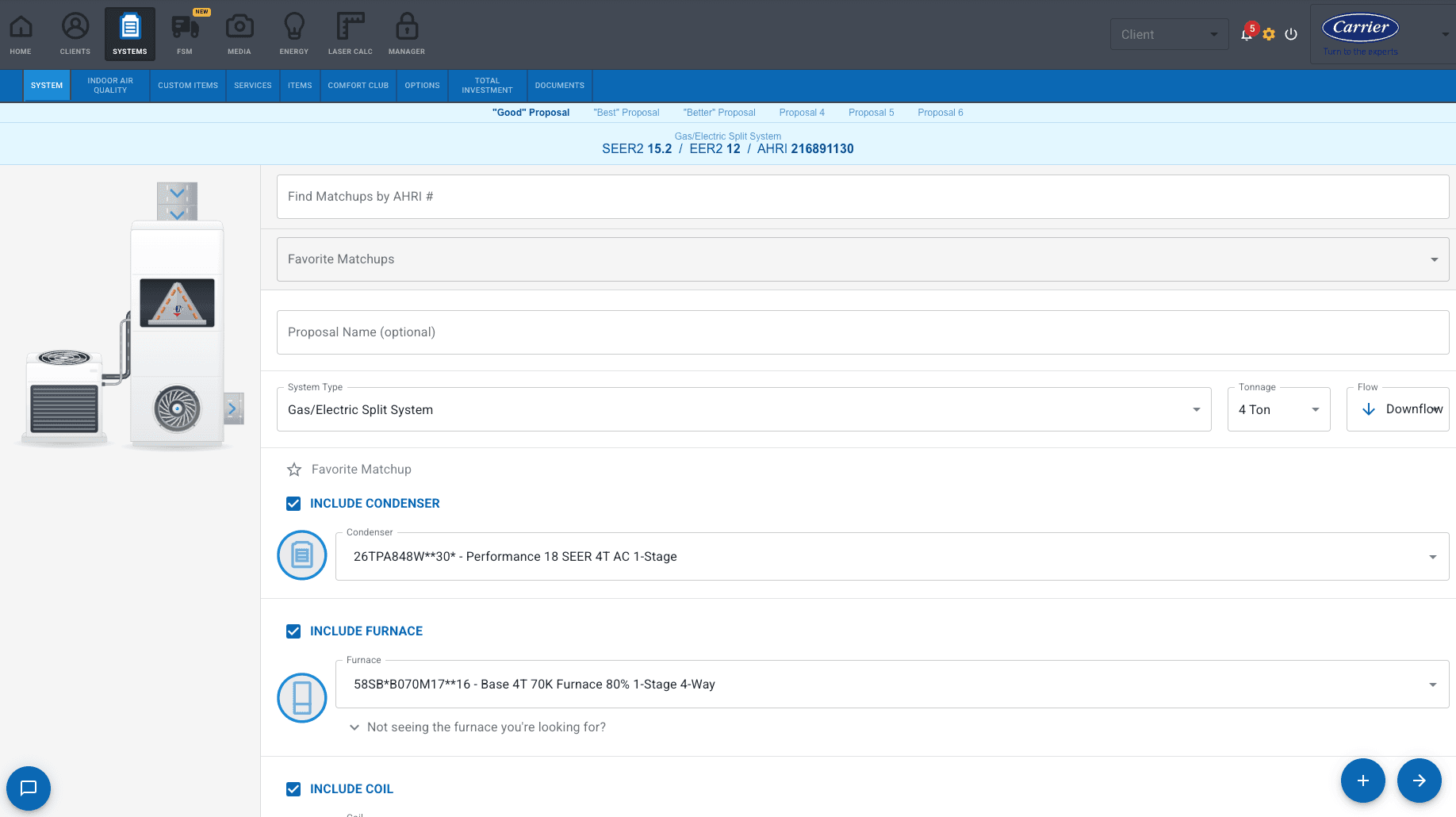Click the Carrier logo
Screen dimensions: 1456x817
pos(1361,27)
